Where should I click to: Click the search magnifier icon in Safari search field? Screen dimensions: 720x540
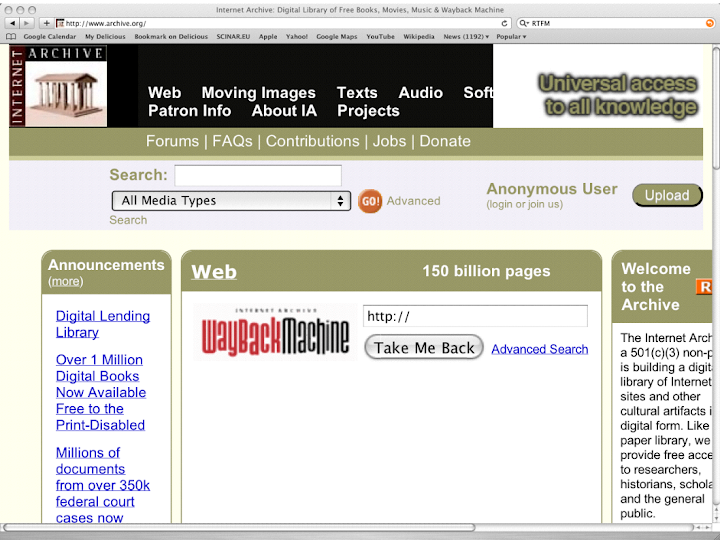[x=523, y=23]
